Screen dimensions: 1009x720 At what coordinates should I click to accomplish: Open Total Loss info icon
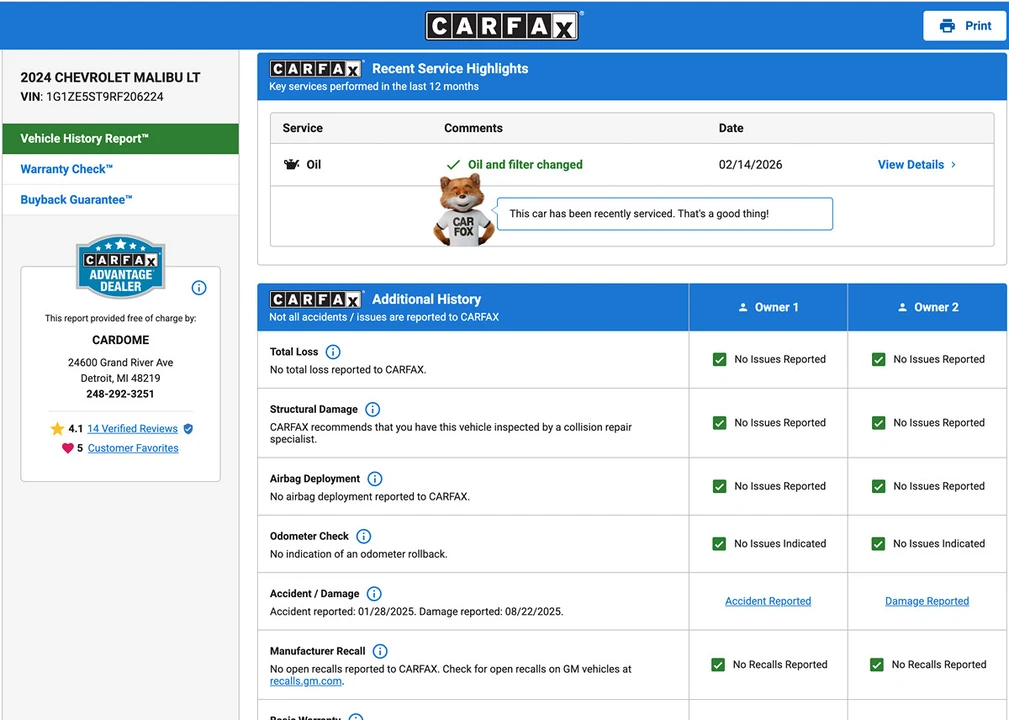tap(333, 352)
